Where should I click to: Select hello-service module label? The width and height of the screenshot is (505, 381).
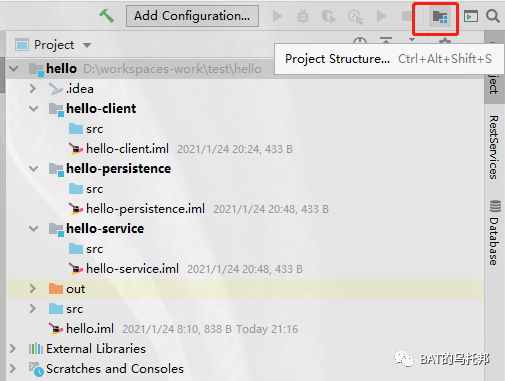click(105, 229)
